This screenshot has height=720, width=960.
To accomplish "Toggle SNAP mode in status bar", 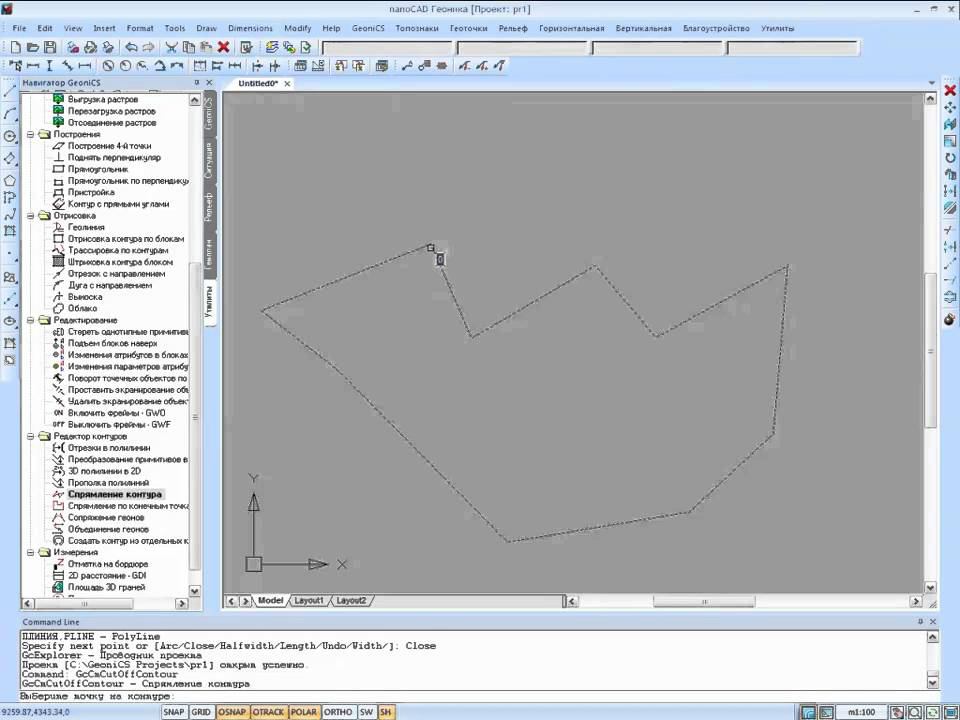I will 174,712.
